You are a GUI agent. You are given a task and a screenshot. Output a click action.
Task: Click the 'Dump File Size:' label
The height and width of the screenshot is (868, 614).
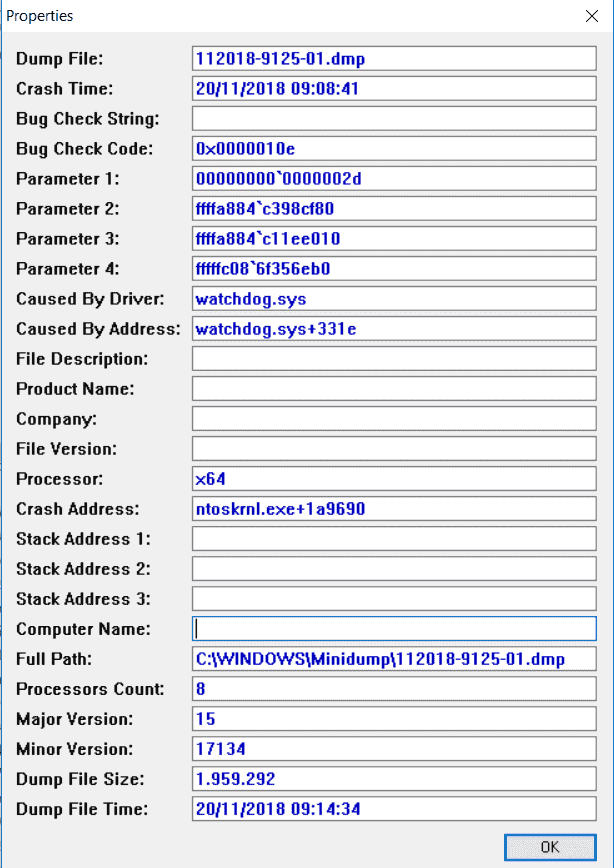pos(80,779)
